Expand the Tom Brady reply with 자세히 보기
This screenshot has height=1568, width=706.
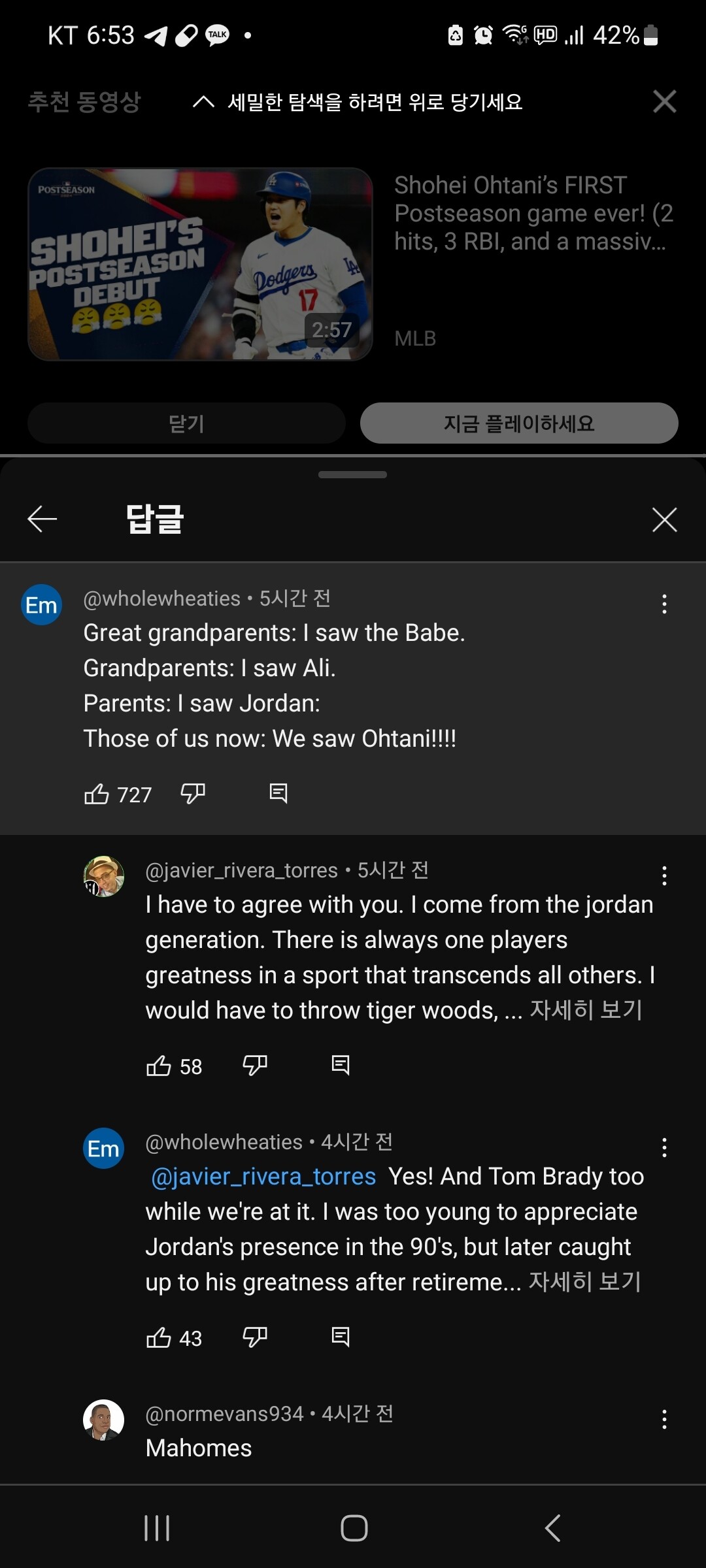click(584, 1282)
